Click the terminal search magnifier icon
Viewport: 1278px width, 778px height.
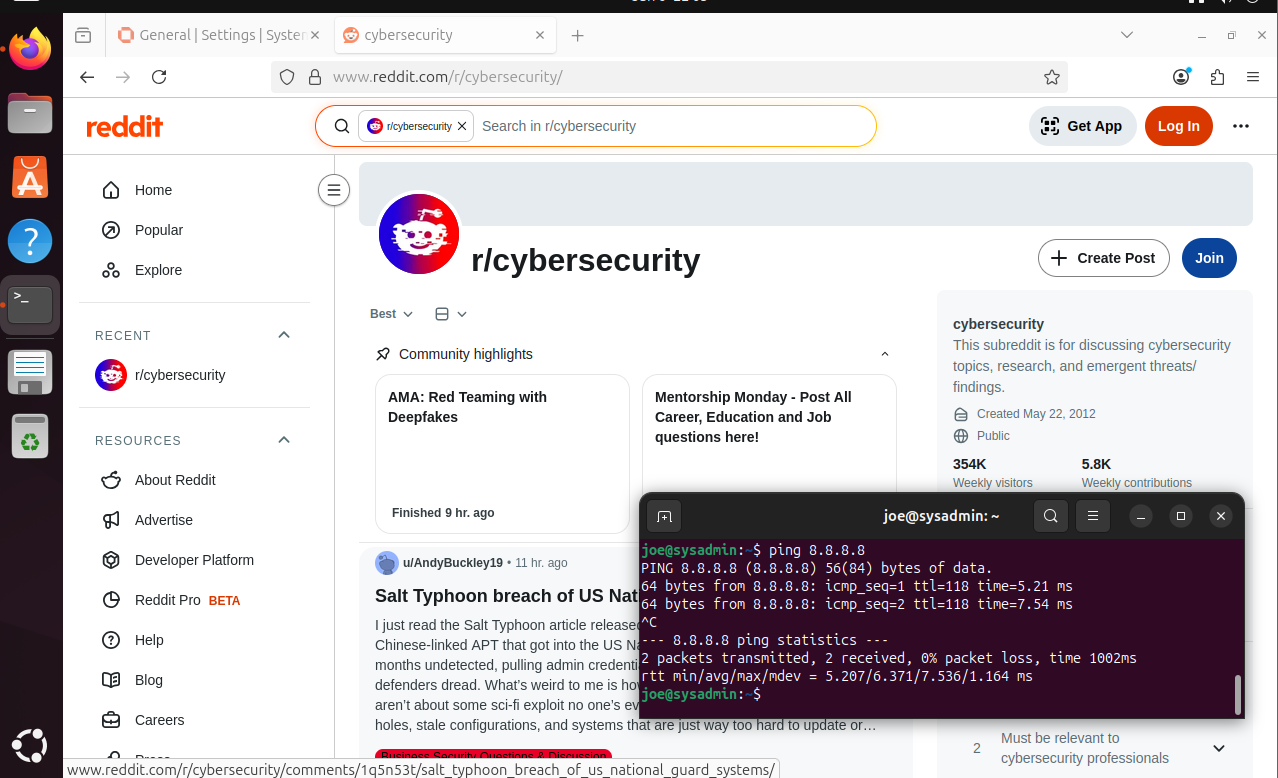[x=1050, y=516]
